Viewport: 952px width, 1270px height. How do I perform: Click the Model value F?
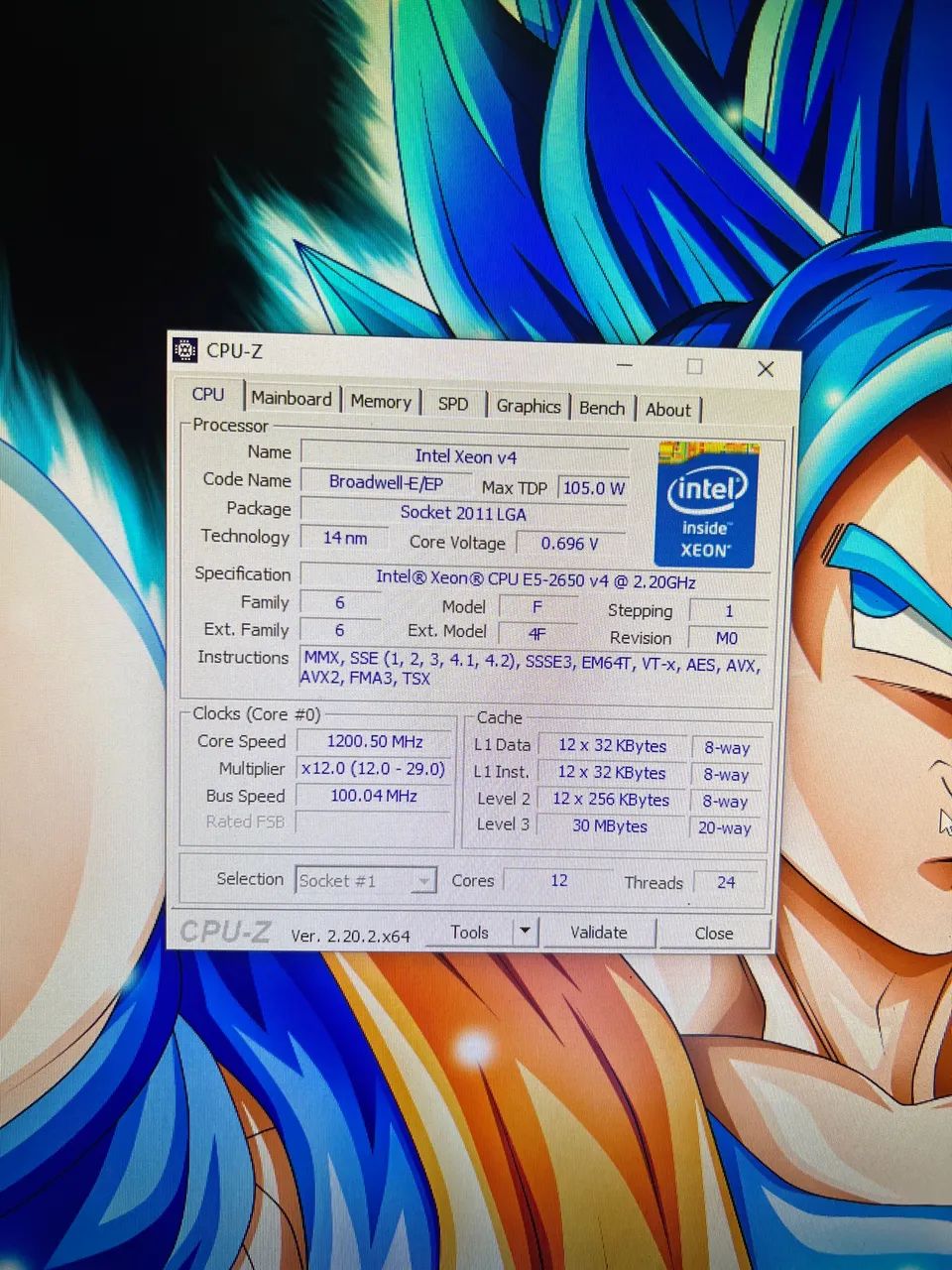pos(537,607)
